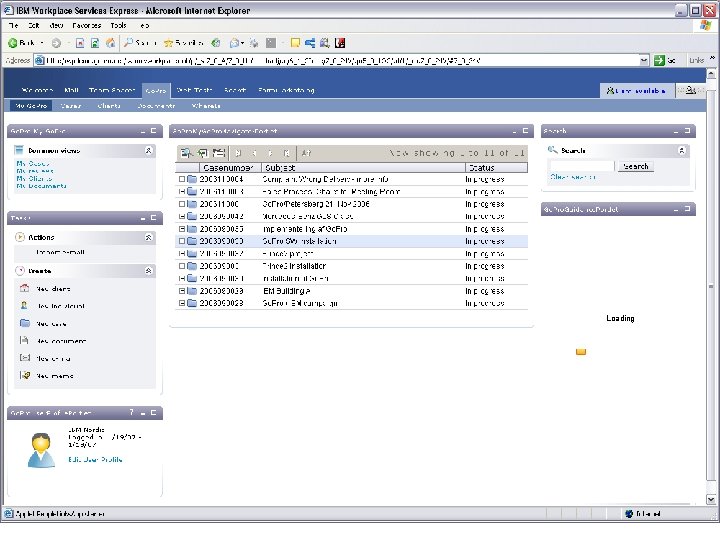Check the box for case 200311D004
Image resolution: width=720 pixels, height=540 pixels.
coord(182,179)
